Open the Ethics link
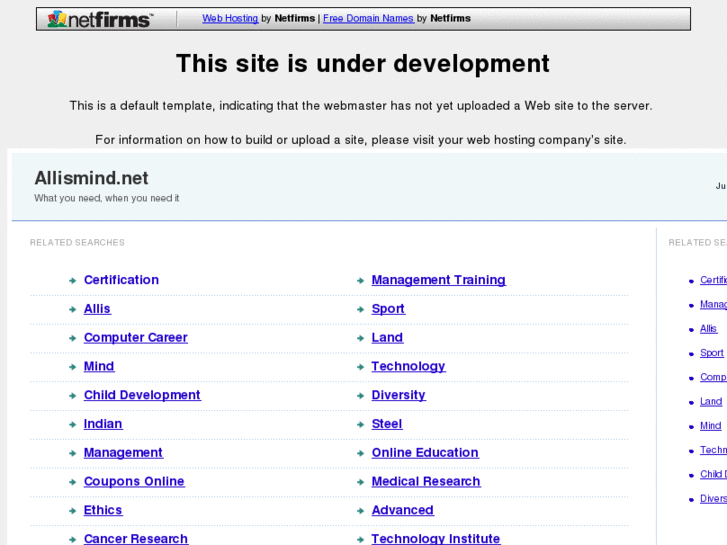 pyautogui.click(x=103, y=510)
